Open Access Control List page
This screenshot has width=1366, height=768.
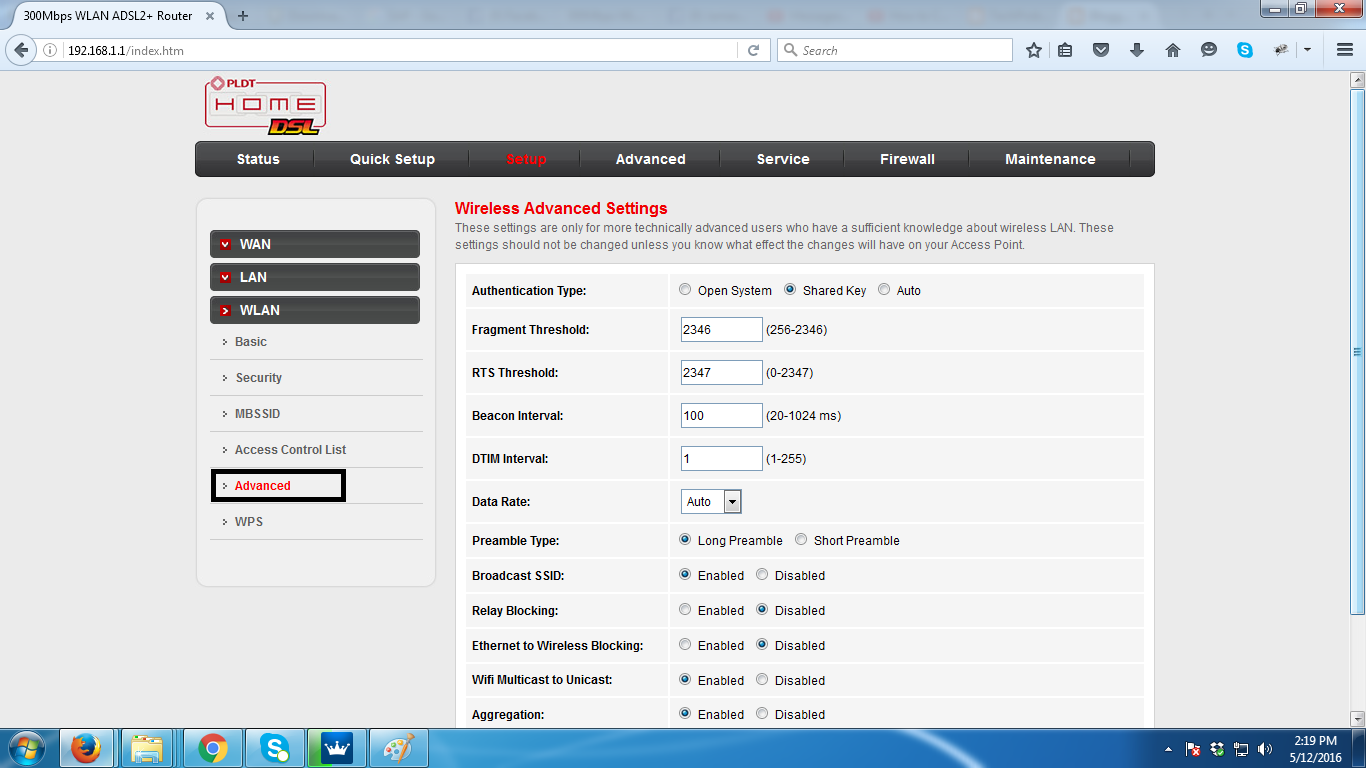click(290, 450)
